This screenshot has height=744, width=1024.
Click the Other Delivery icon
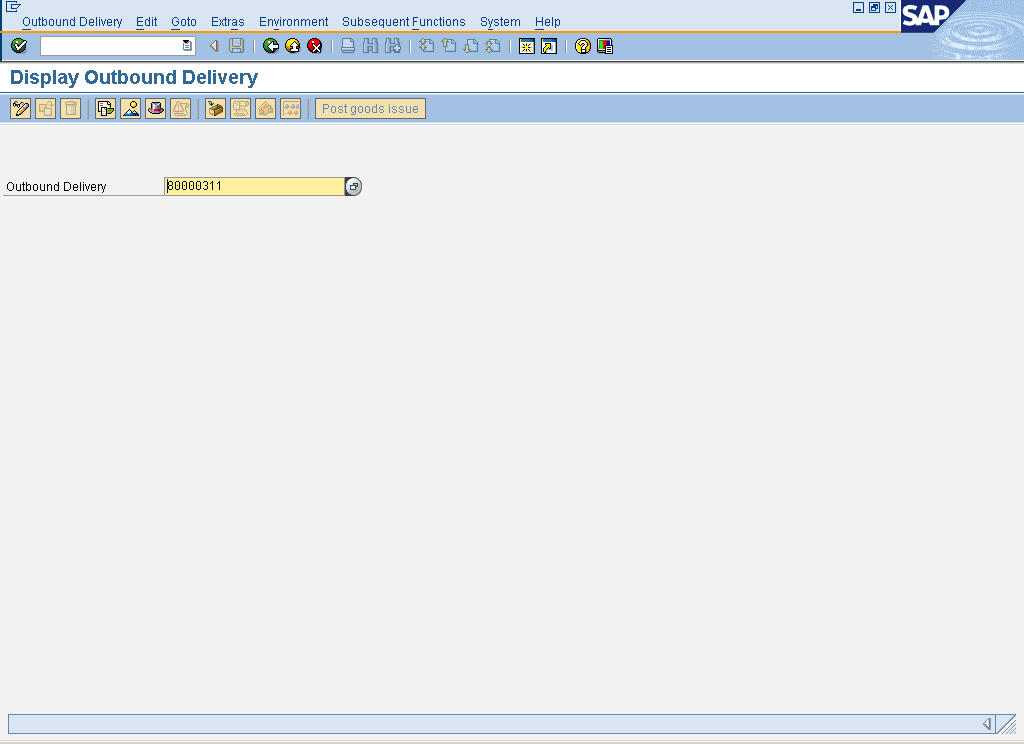coord(45,108)
